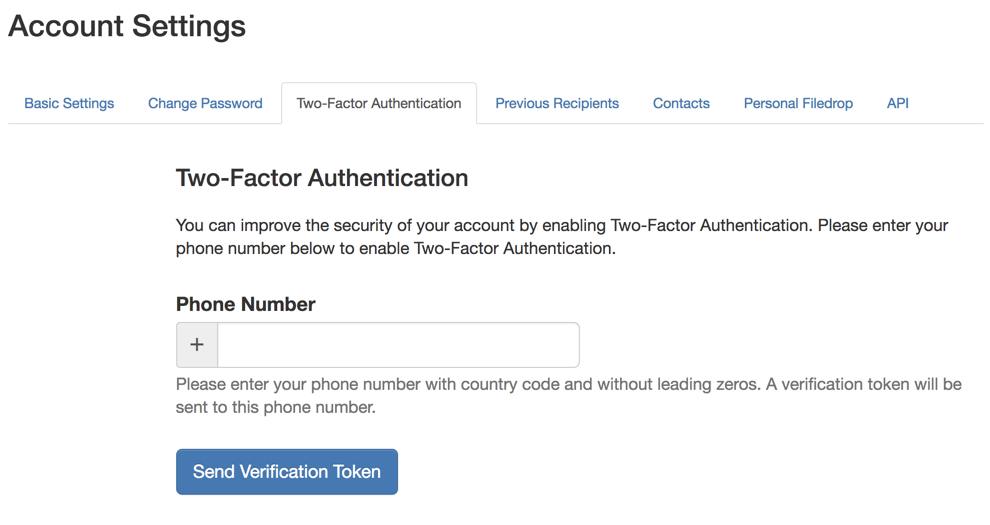Click the description line starting 'phone number below to enable'
990x525 pixels.
tap(395, 248)
